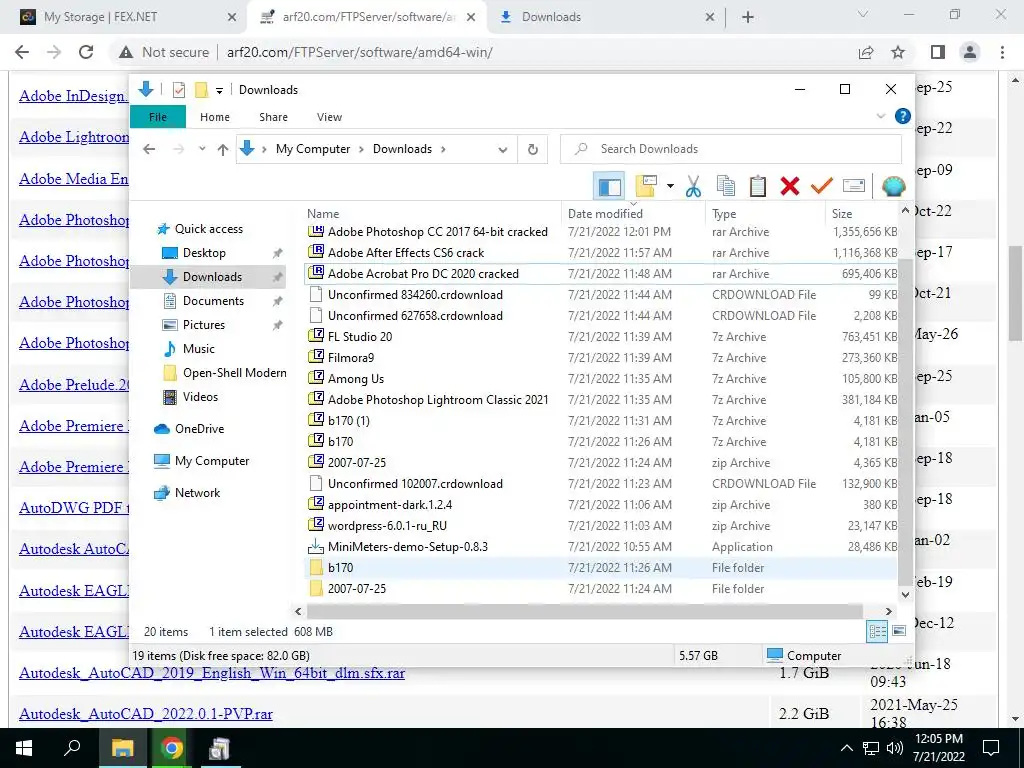
Task: Click the new folder icon in the title bar
Action: (x=201, y=90)
